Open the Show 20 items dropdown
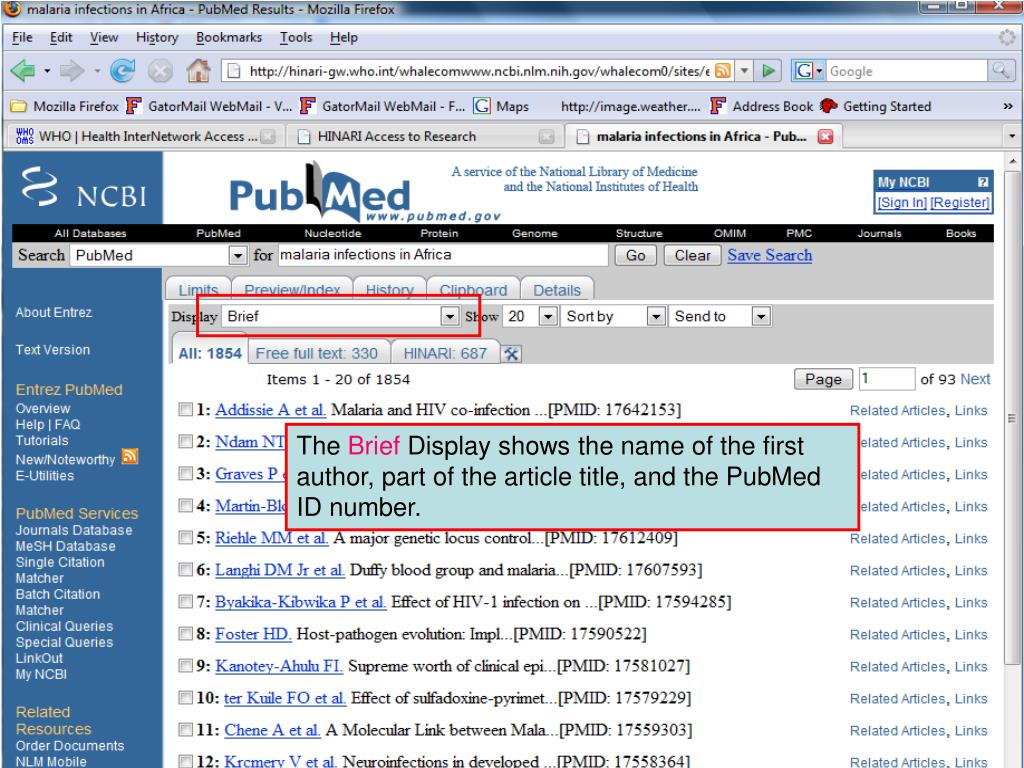This screenshot has height=768, width=1024. click(x=530, y=317)
